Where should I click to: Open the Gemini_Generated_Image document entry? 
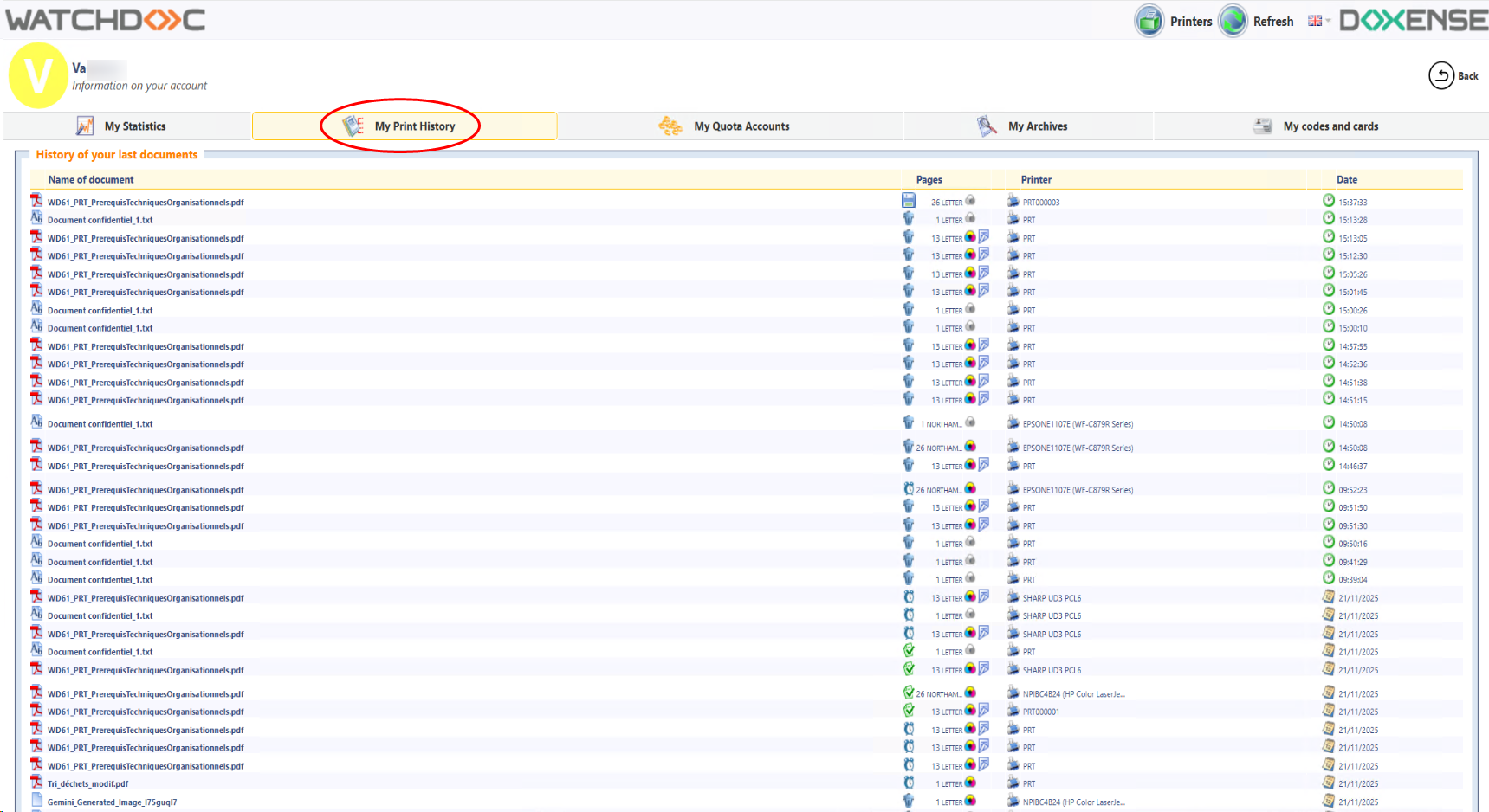[x=112, y=802]
